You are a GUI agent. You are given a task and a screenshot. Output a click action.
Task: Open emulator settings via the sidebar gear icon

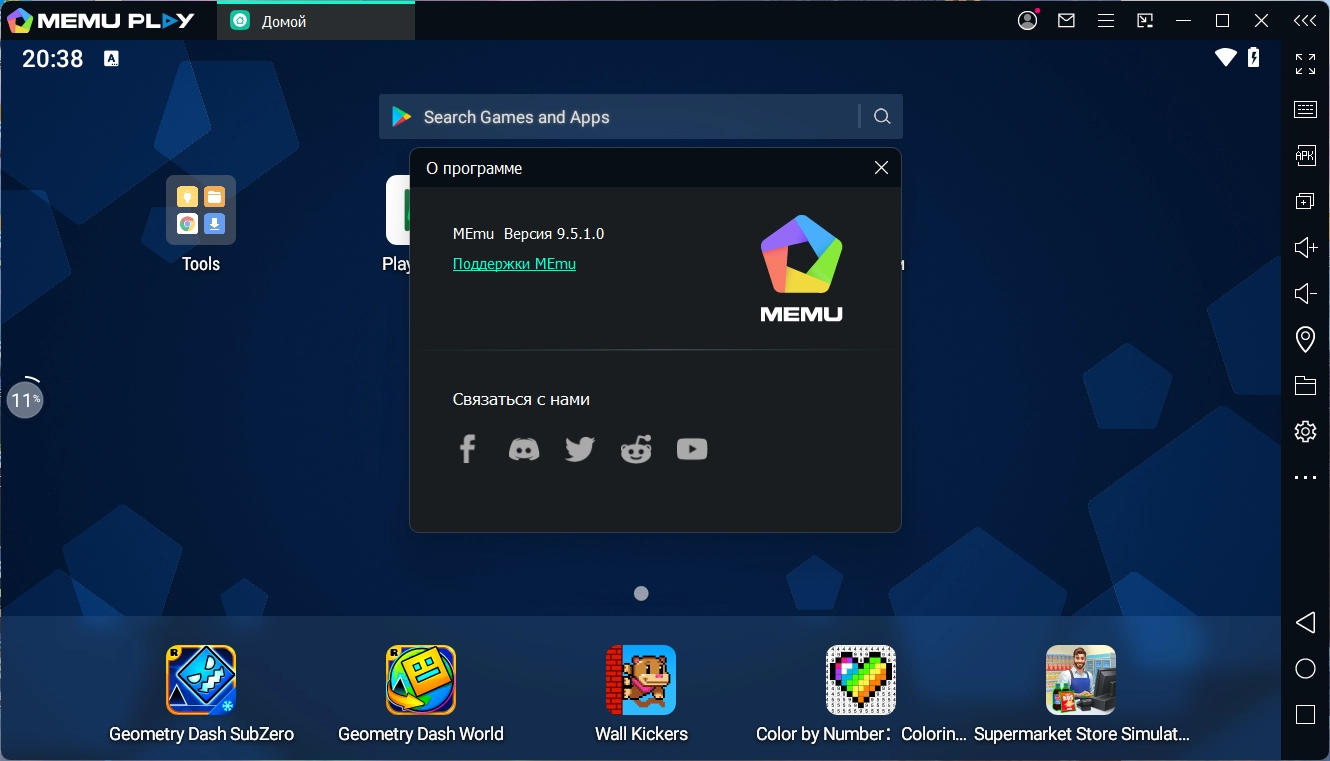pos(1305,431)
